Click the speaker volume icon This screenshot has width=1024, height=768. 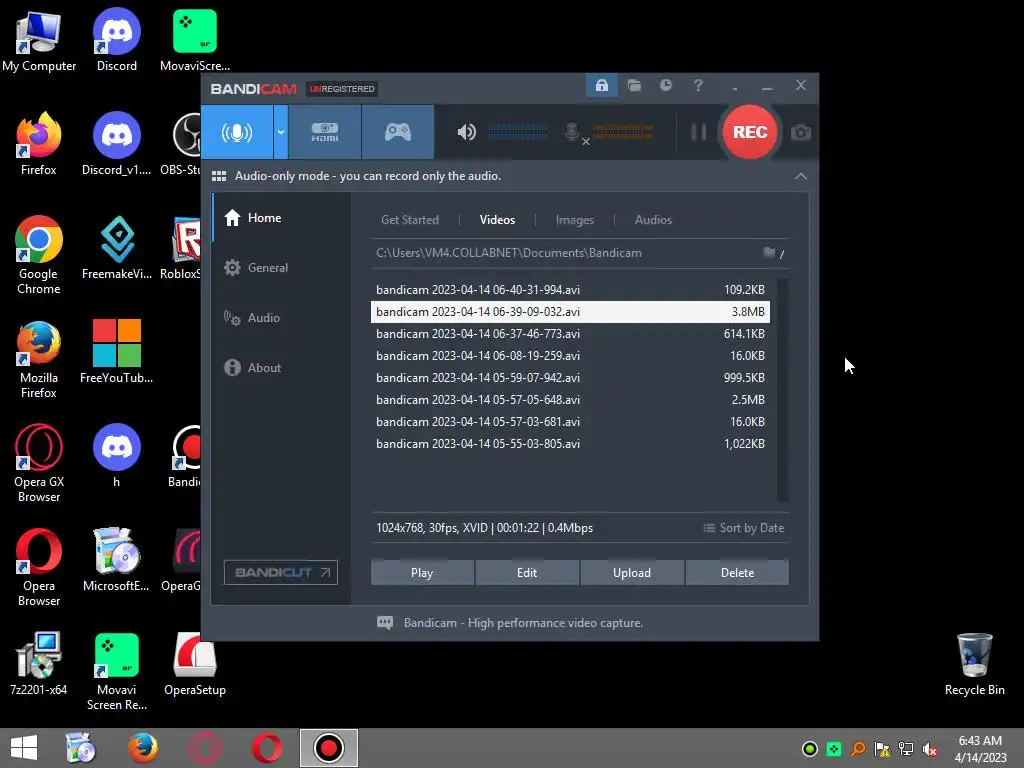coord(466,133)
